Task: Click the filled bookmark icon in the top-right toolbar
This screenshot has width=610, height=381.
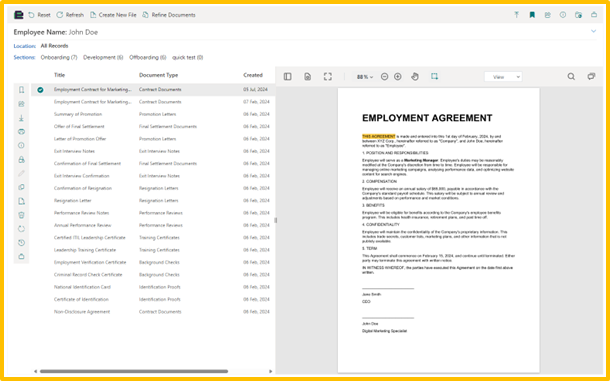Action: pyautogui.click(x=532, y=15)
